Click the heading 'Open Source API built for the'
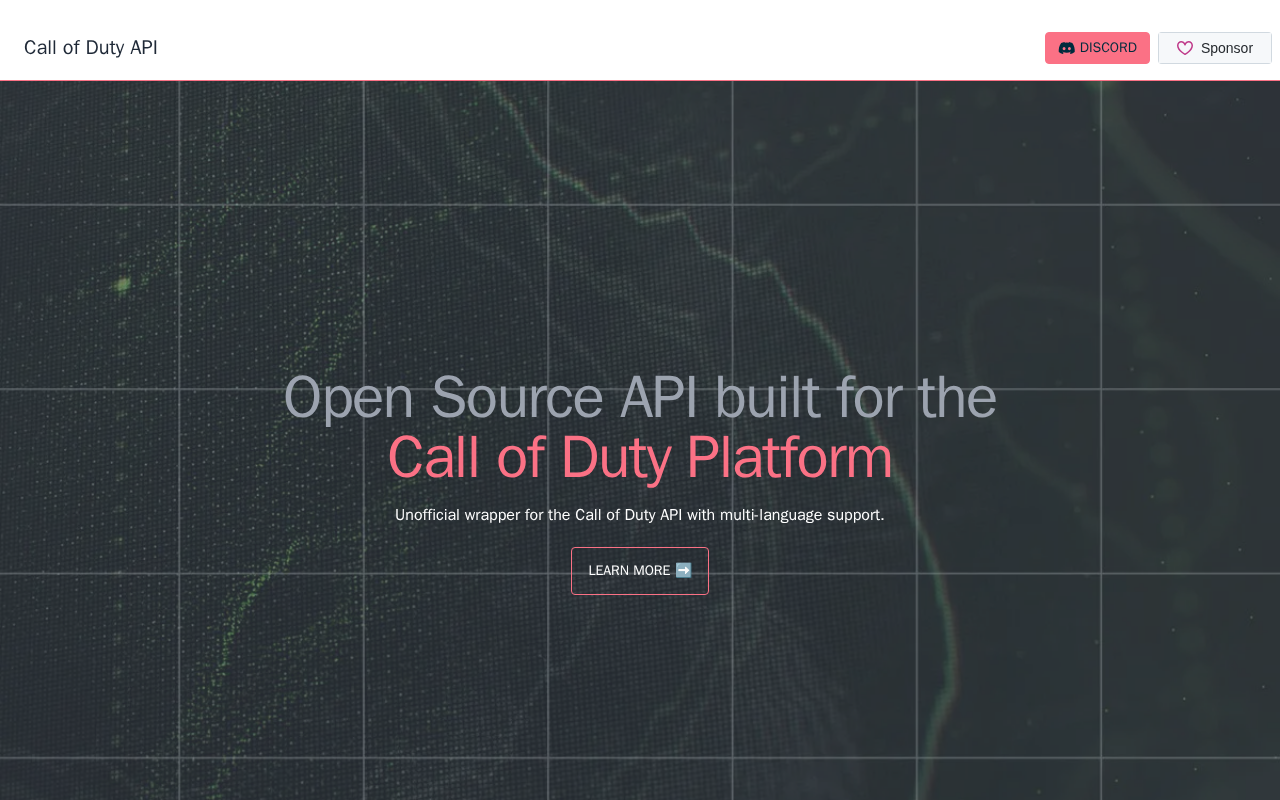 coord(640,397)
